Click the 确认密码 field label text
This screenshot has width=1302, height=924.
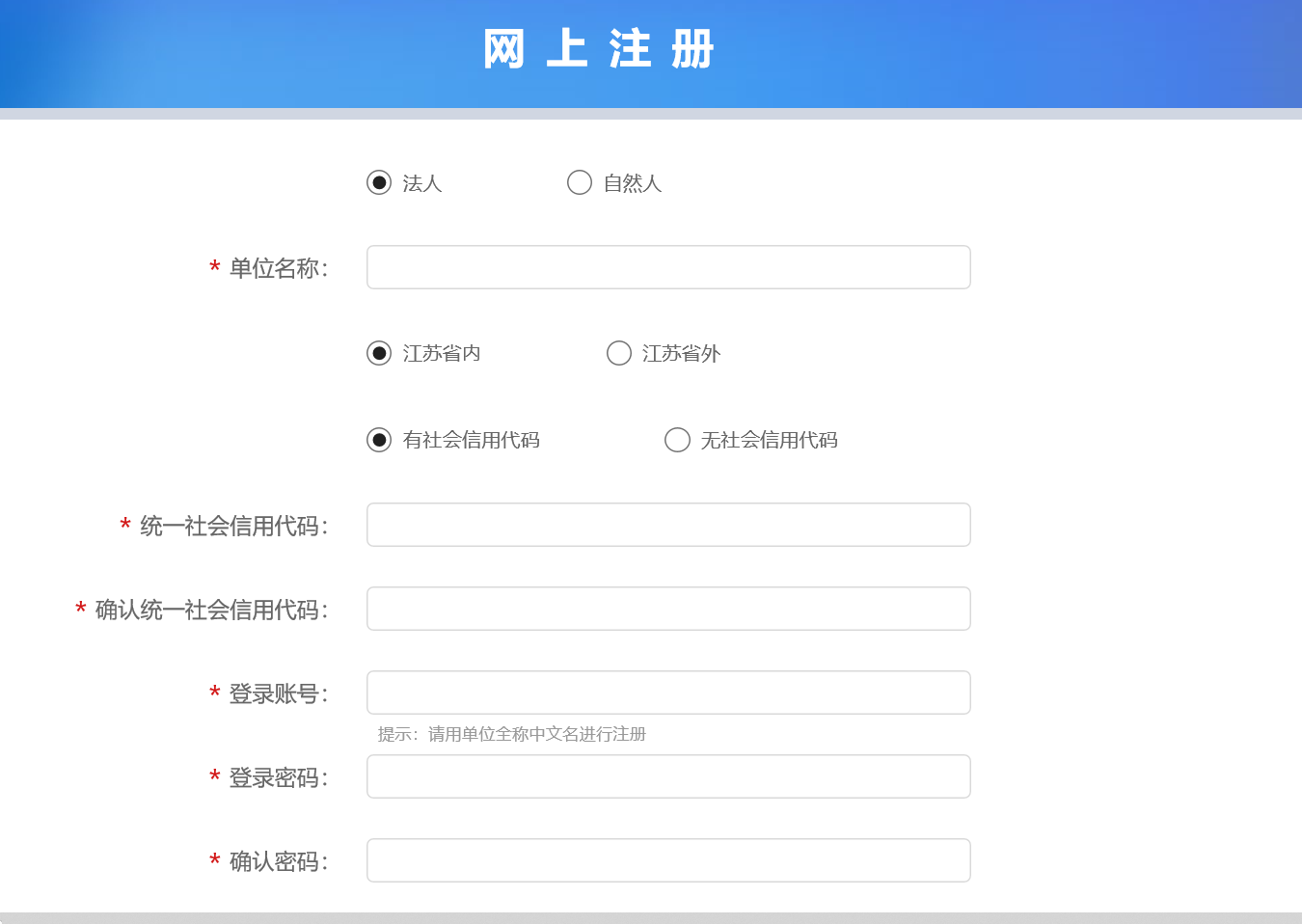[278, 861]
